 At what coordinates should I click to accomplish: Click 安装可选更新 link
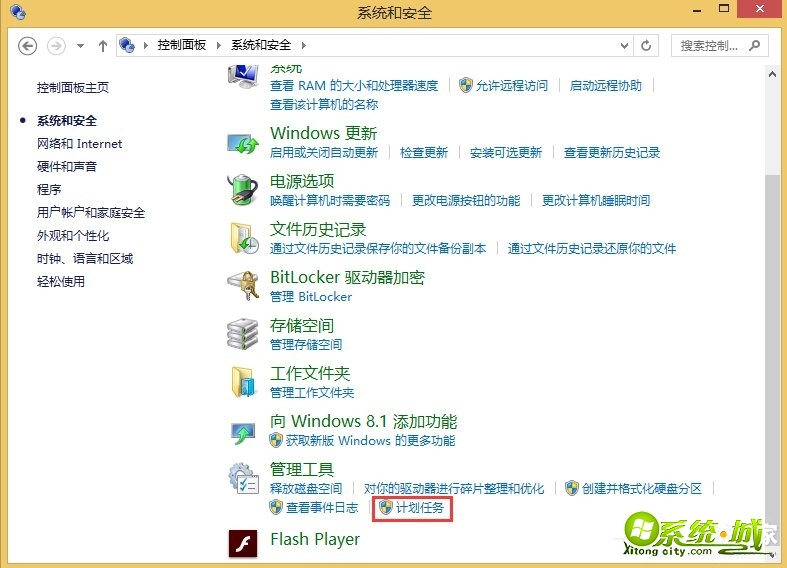tap(505, 153)
